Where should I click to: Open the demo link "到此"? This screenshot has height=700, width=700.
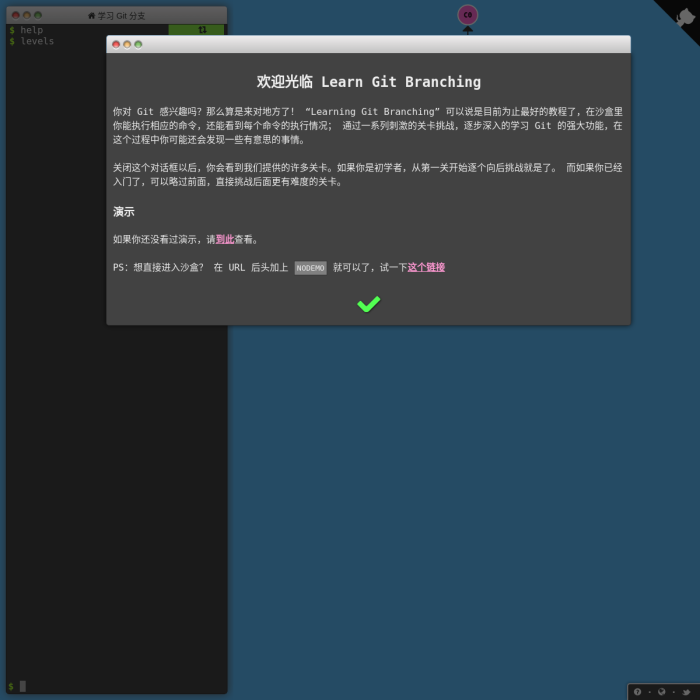tap(225, 240)
